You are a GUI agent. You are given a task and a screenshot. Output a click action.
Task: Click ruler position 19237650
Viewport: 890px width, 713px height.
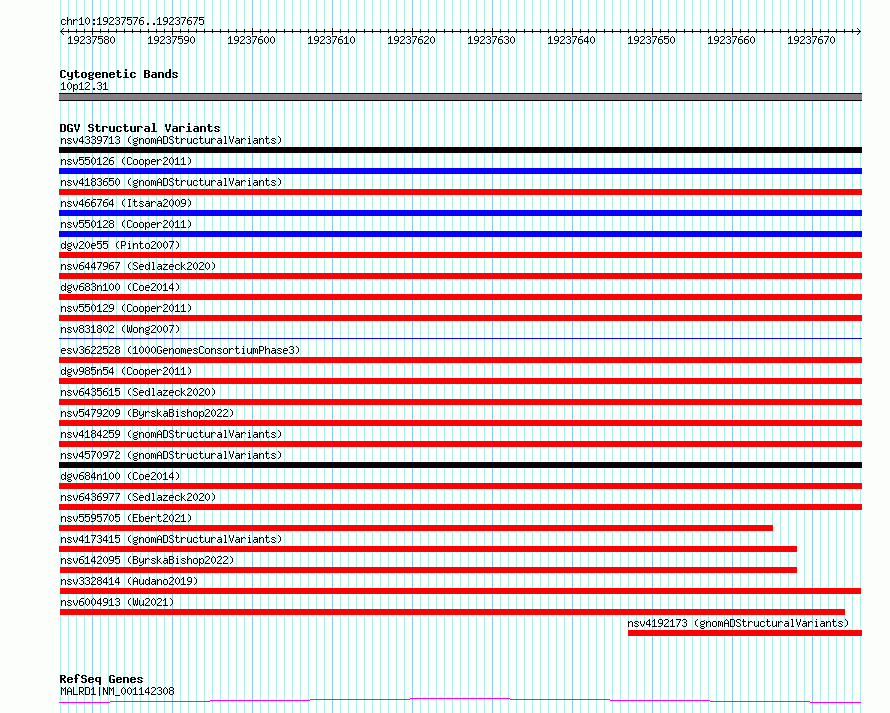tap(652, 40)
